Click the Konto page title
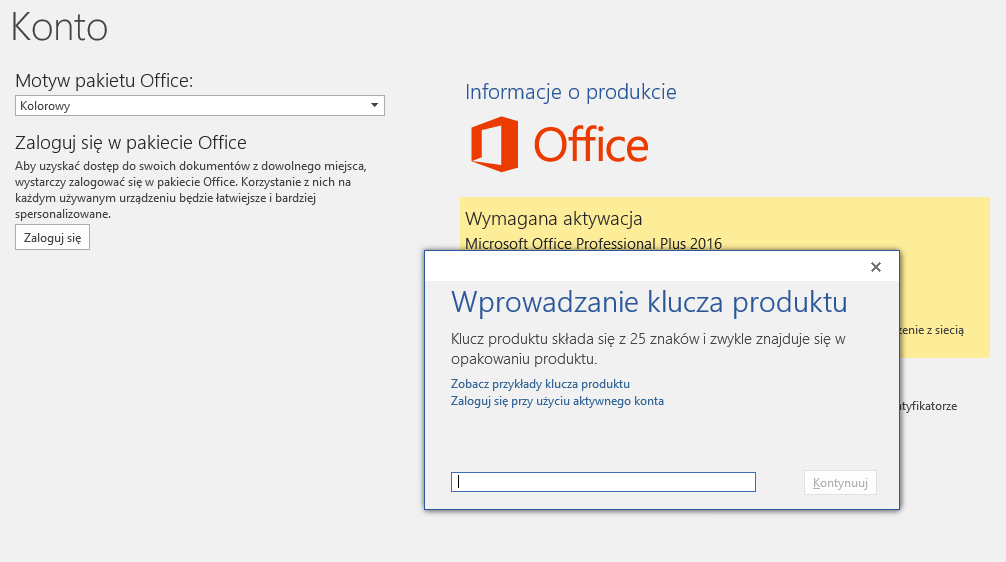1006x562 pixels. coord(60,27)
